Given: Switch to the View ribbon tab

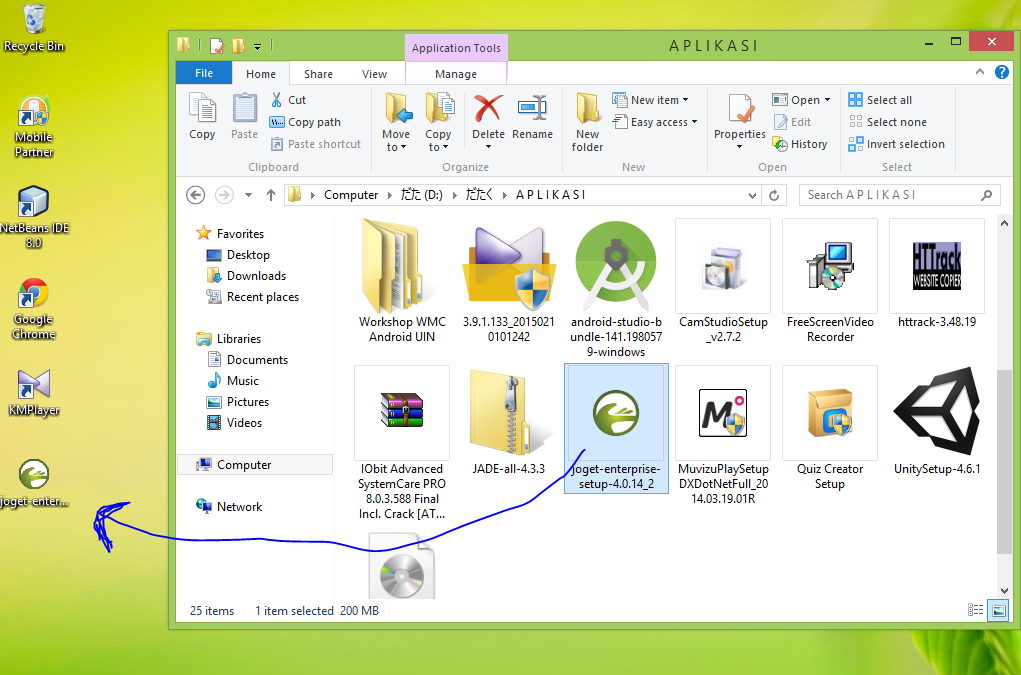Looking at the screenshot, I should 374,74.
